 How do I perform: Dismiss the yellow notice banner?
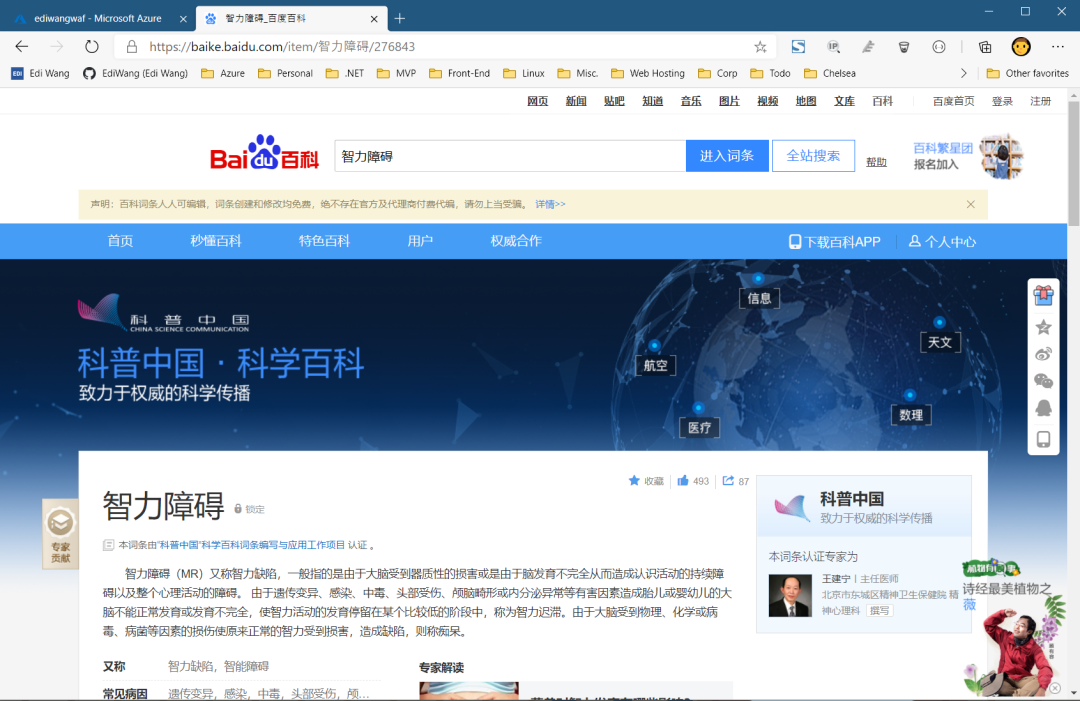point(970,205)
